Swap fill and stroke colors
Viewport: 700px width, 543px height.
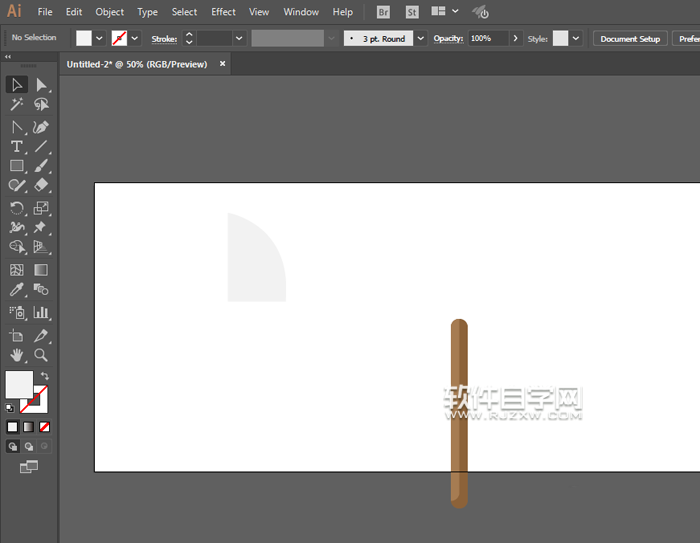tap(45, 376)
